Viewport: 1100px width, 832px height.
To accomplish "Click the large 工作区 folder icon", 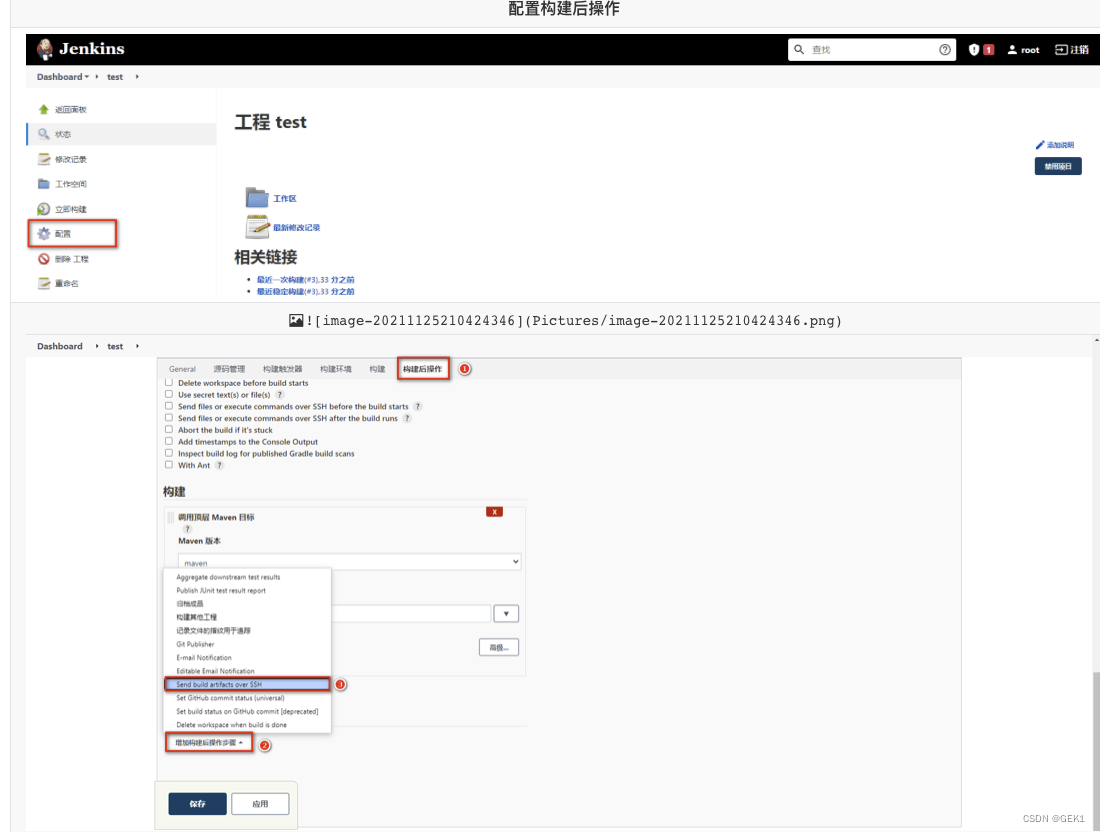I will click(257, 198).
